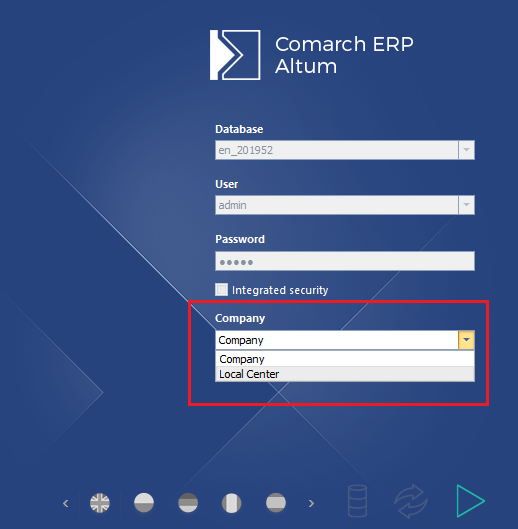Screen dimensions: 518x529
Task: Click into the Password field
Action: coord(345,261)
